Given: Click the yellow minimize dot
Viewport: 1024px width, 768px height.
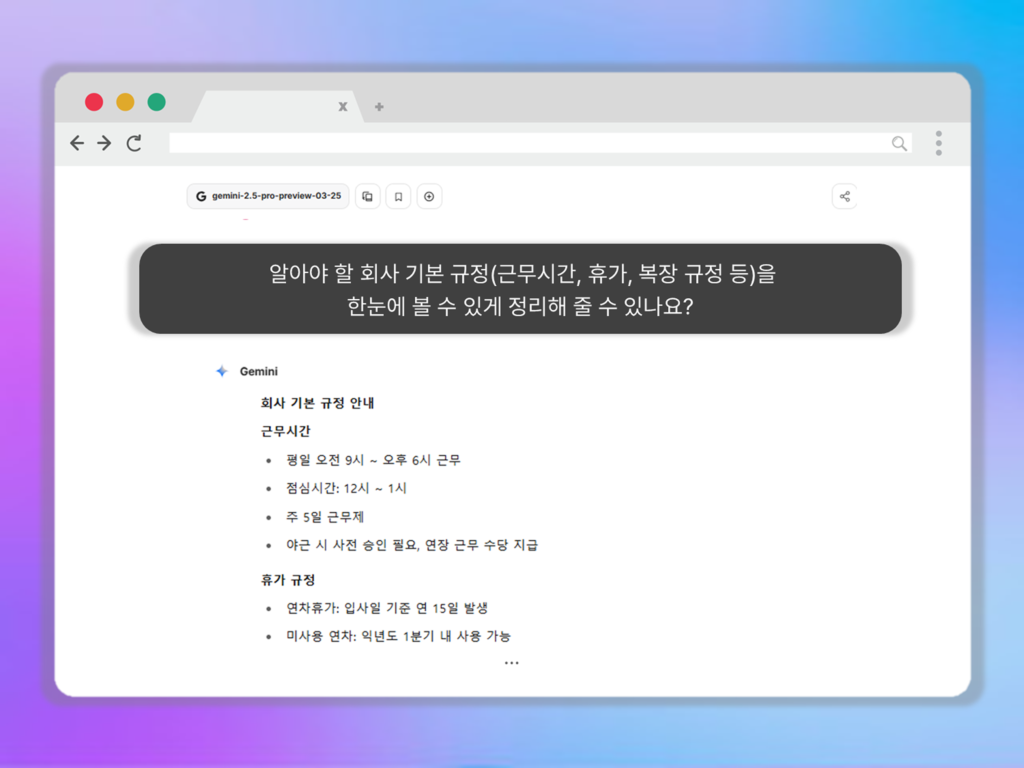Looking at the screenshot, I should pyautogui.click(x=125, y=102).
